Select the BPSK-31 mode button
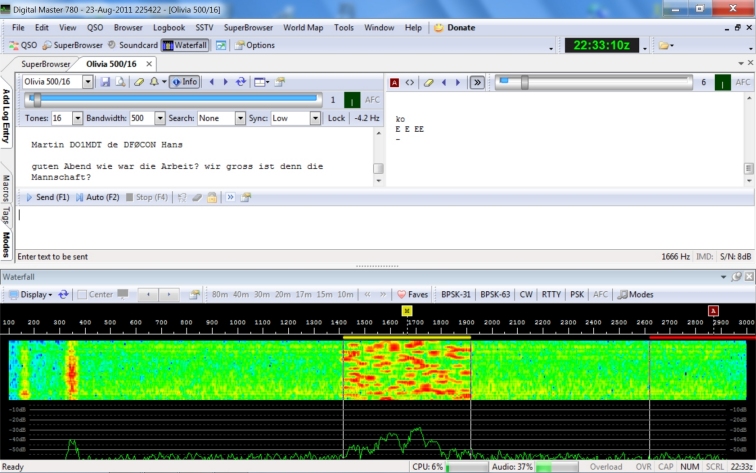This screenshot has width=756, height=473. (454, 295)
